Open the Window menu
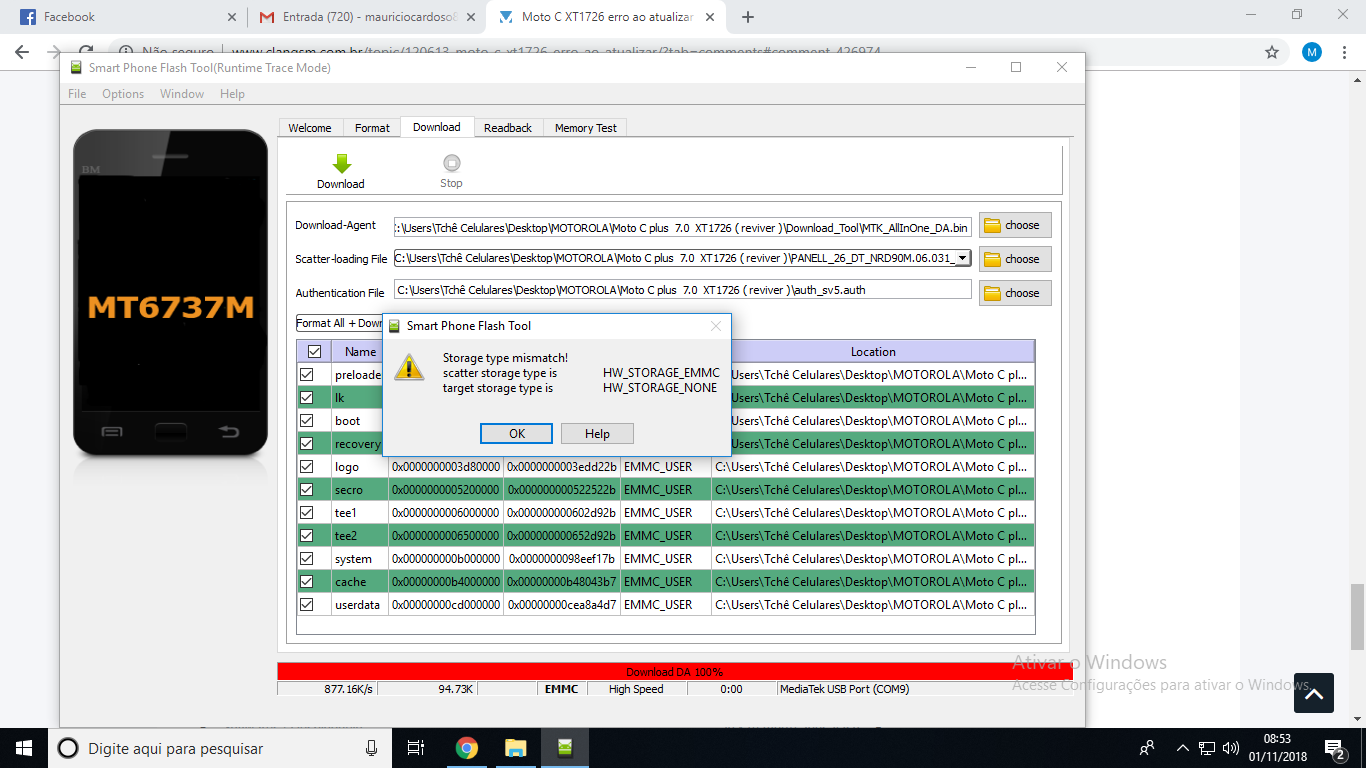 click(x=182, y=94)
